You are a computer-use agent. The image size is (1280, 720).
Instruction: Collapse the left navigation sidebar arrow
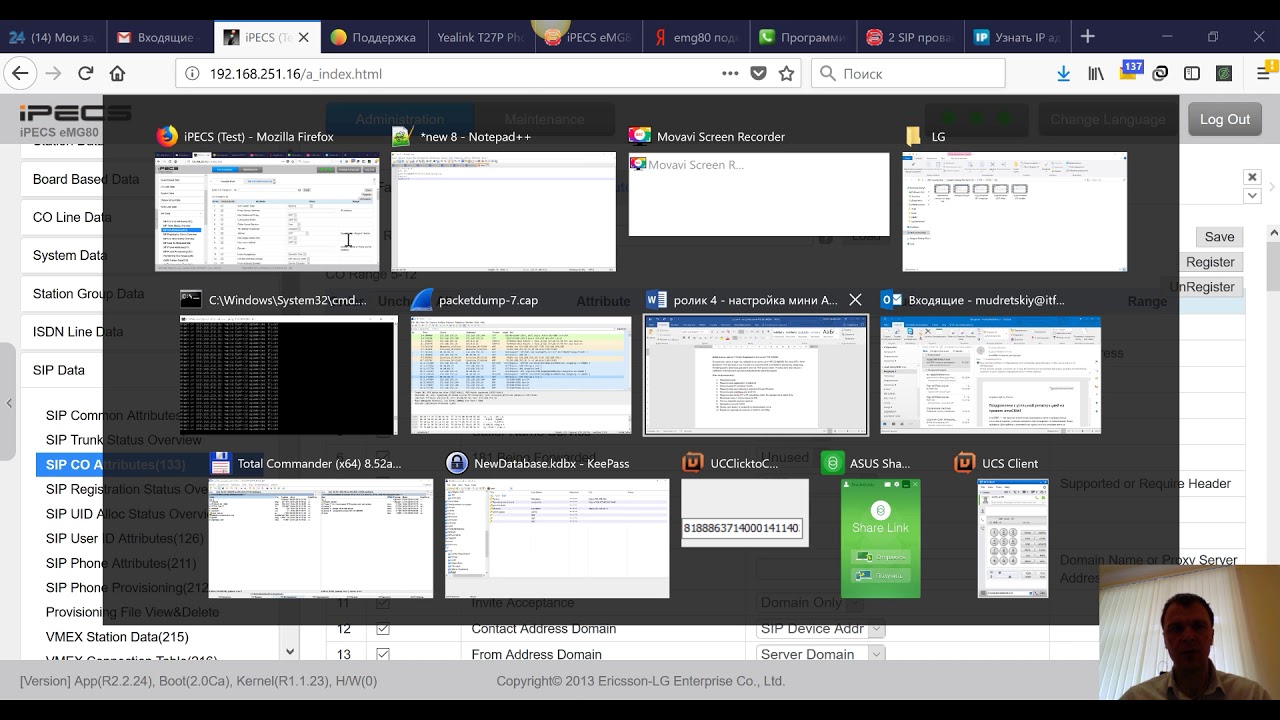pos(9,403)
